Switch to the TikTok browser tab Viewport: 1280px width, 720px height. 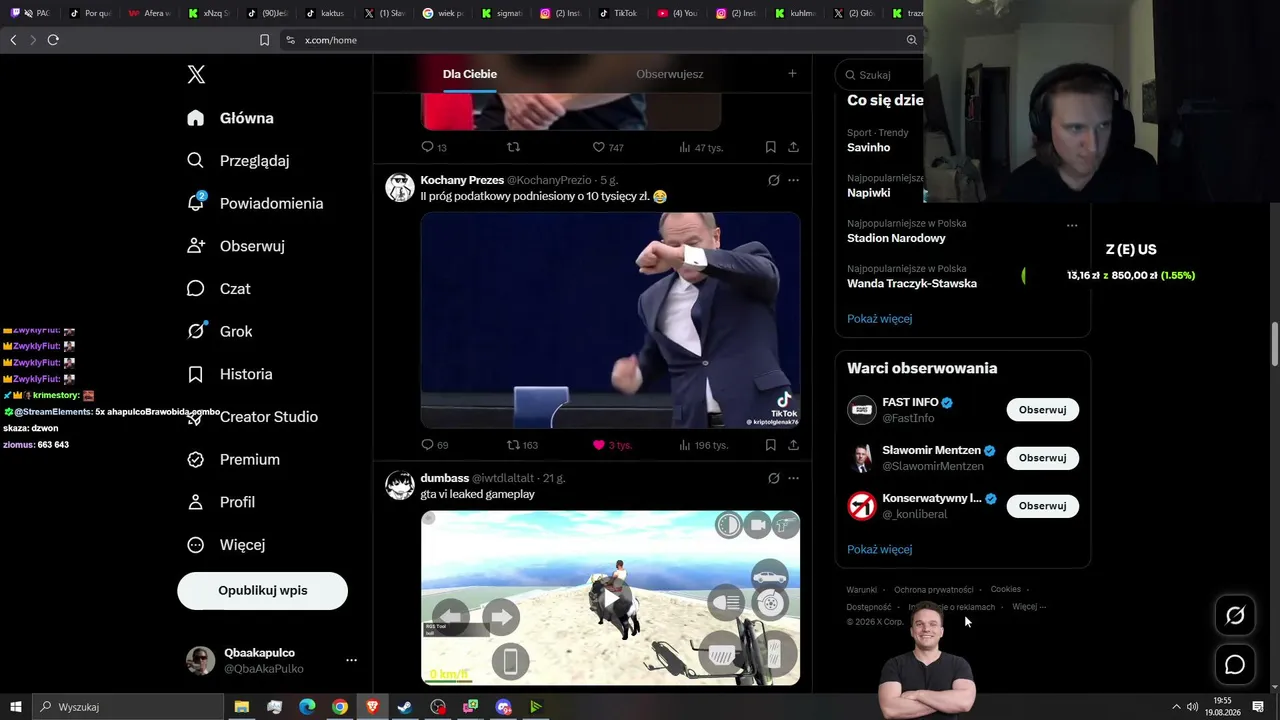point(618,13)
